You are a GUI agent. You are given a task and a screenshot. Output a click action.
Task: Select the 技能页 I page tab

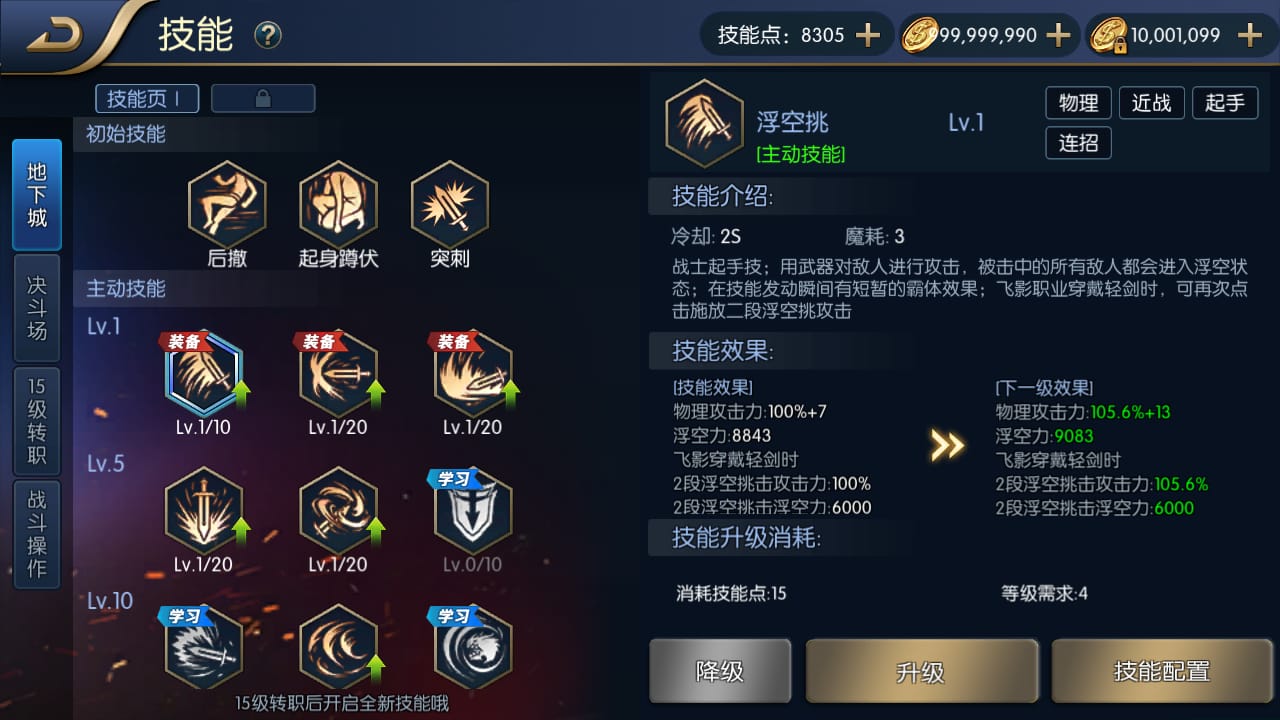tap(147, 98)
